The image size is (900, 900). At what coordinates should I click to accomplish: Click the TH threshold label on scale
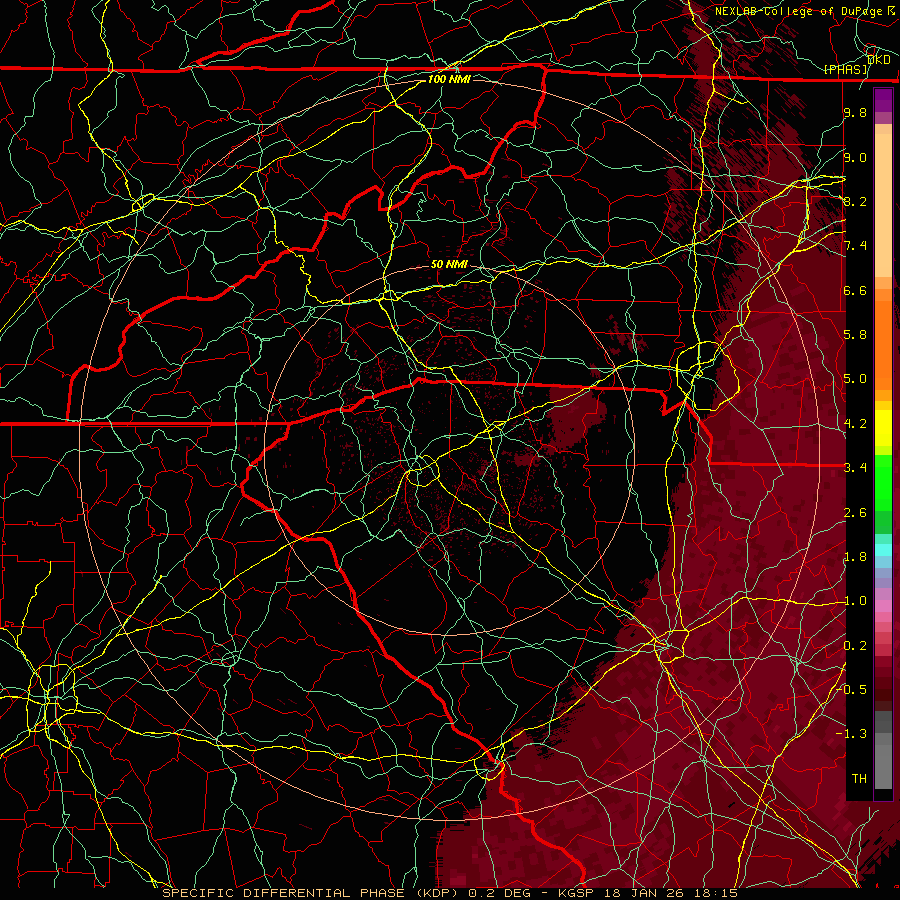[x=859, y=778]
